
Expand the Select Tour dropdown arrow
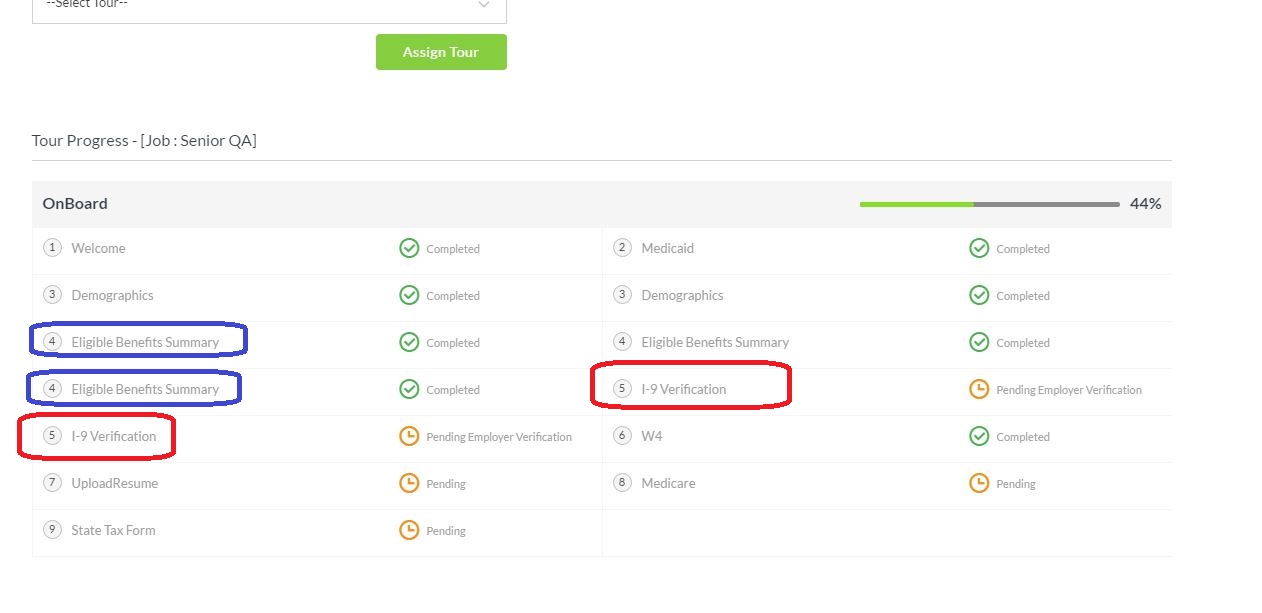(484, 5)
